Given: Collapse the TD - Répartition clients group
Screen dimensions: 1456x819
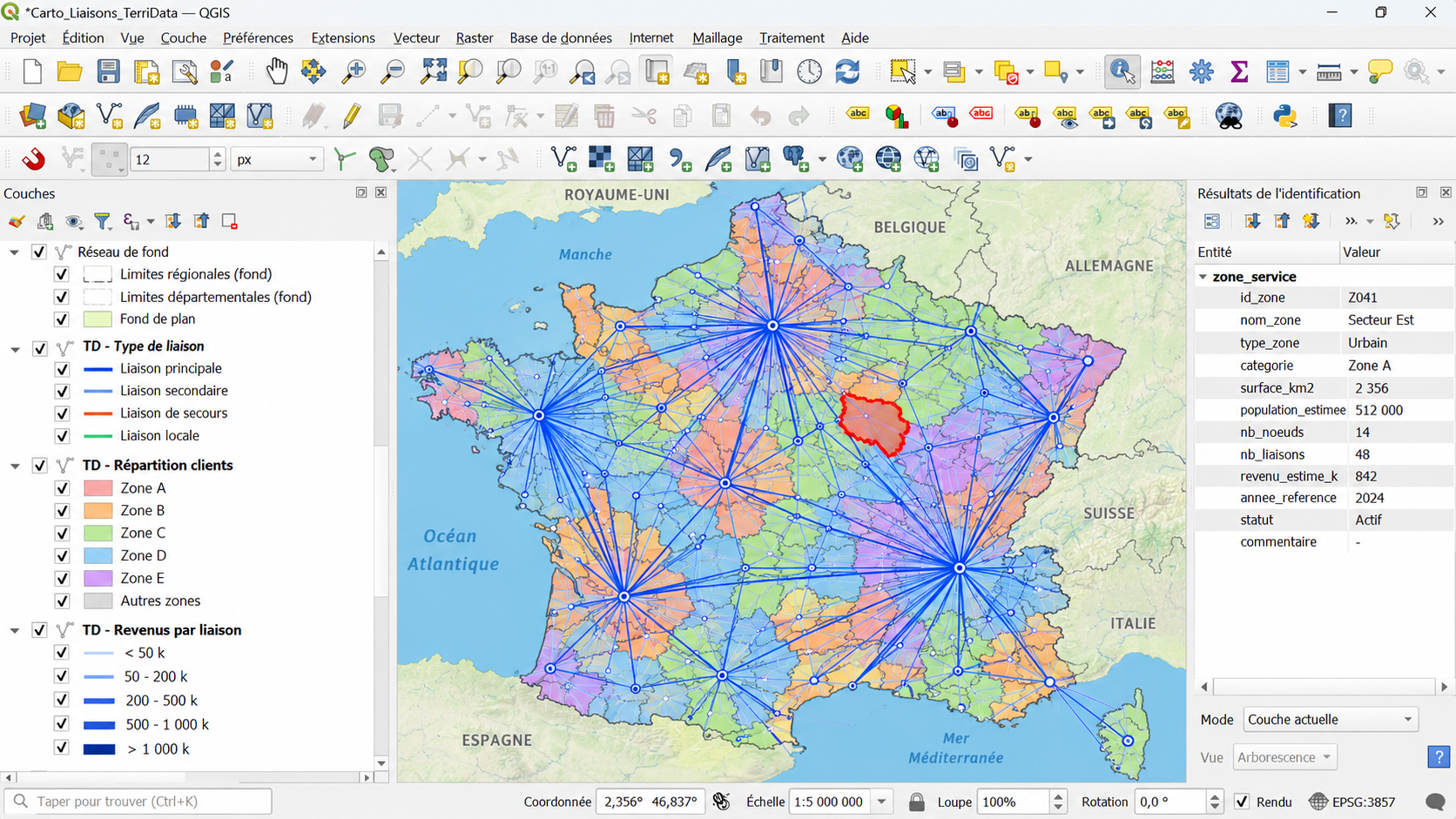Looking at the screenshot, I should 15,466.
